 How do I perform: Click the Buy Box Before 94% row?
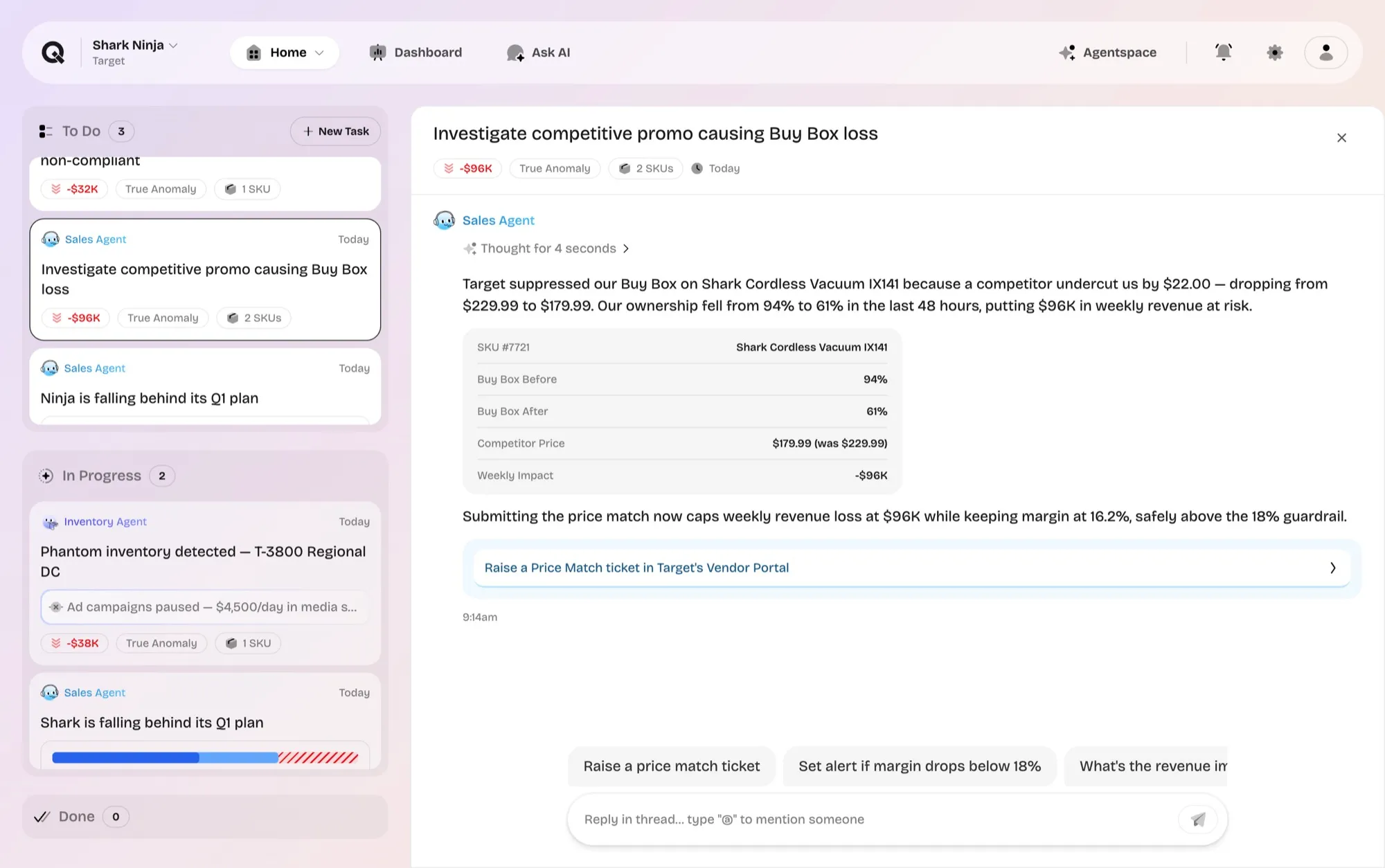[x=682, y=379]
